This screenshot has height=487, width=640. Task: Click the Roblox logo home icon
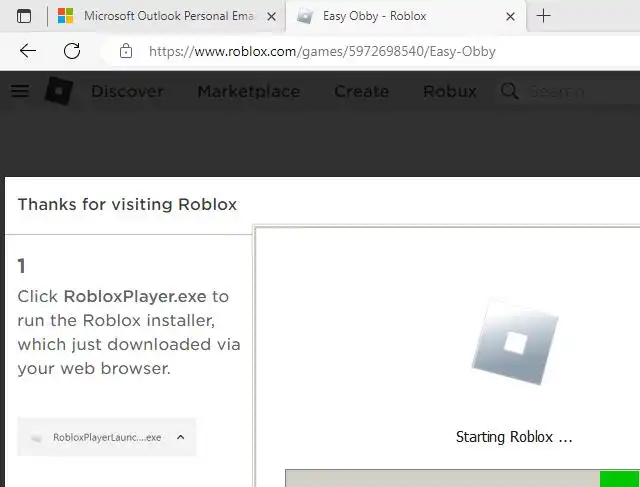(59, 91)
